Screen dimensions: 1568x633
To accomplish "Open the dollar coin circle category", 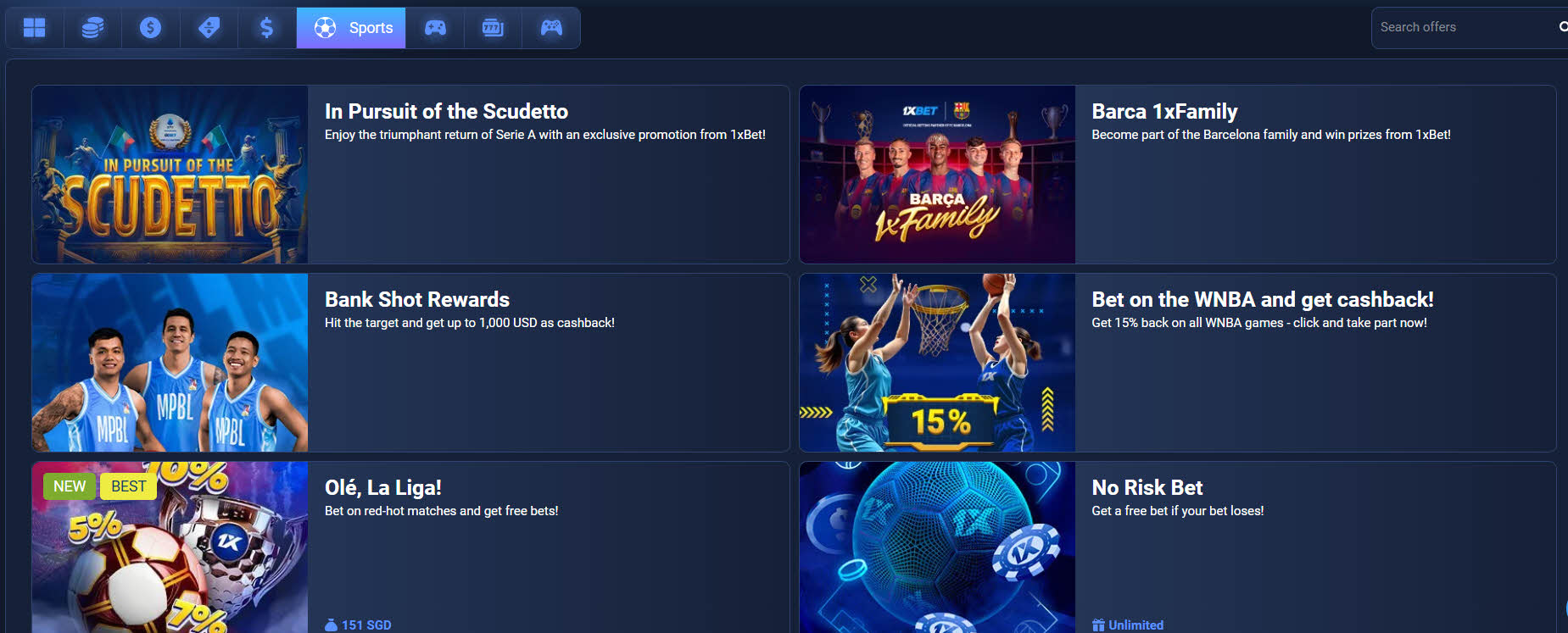I will [150, 28].
